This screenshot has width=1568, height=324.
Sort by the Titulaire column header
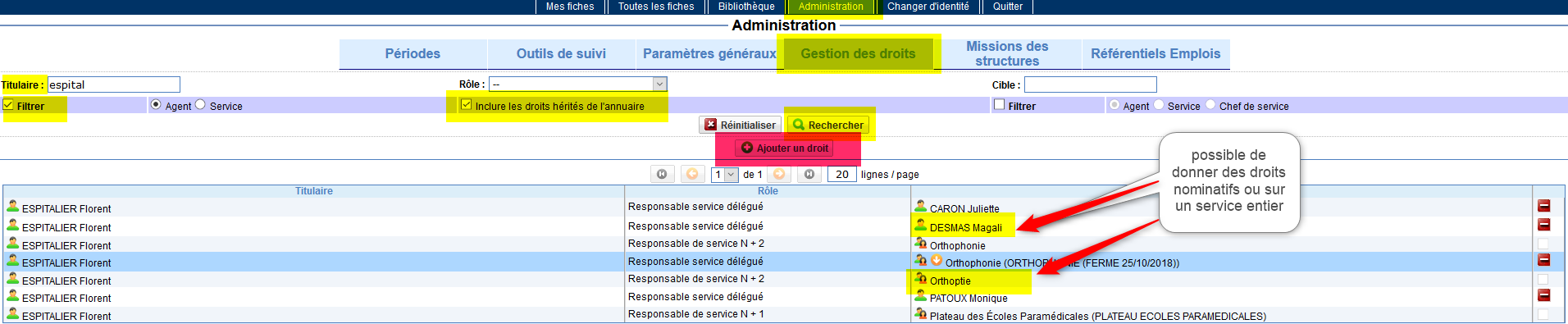[314, 191]
